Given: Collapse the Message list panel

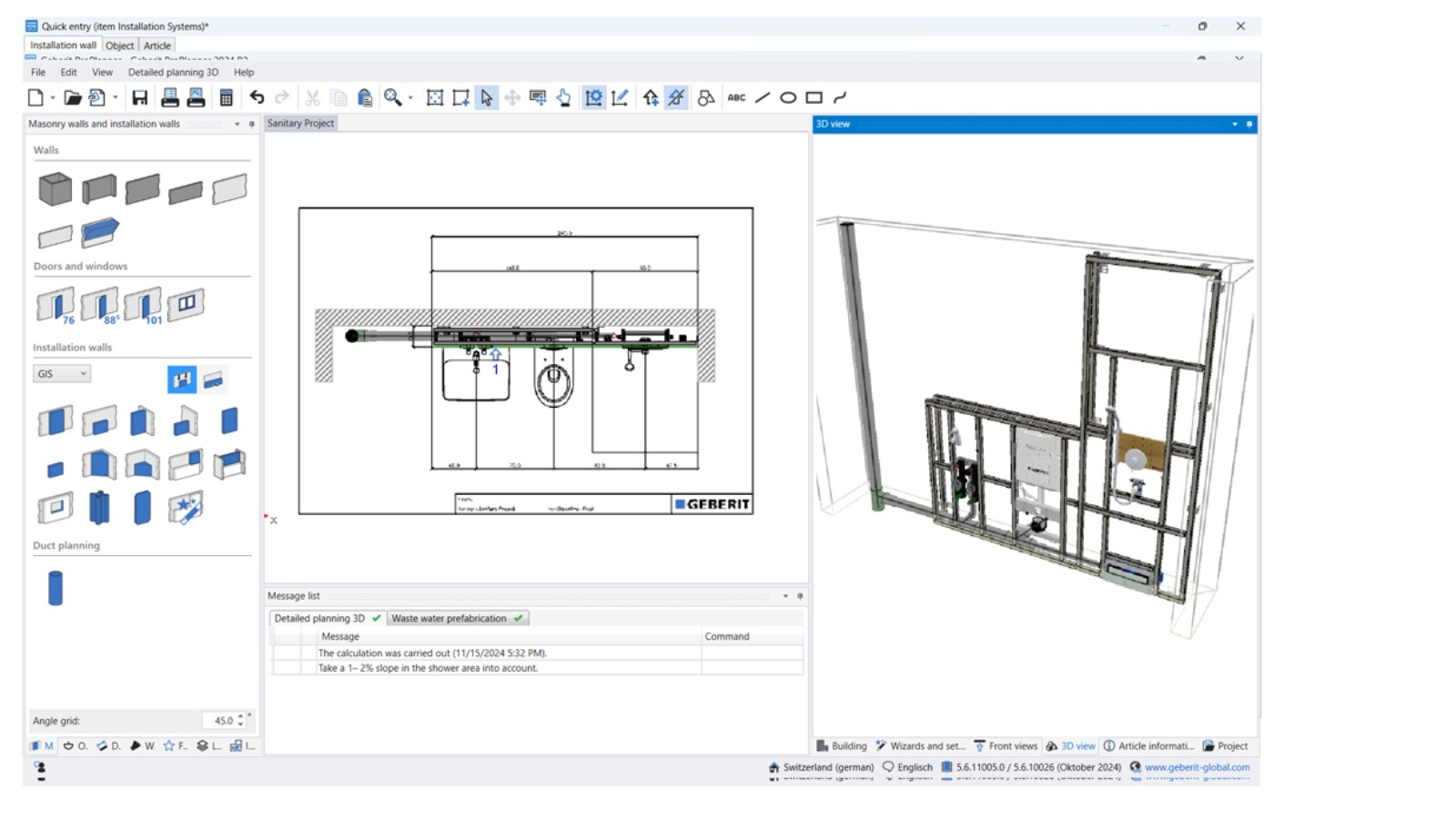Looking at the screenshot, I should pyautogui.click(x=784, y=596).
